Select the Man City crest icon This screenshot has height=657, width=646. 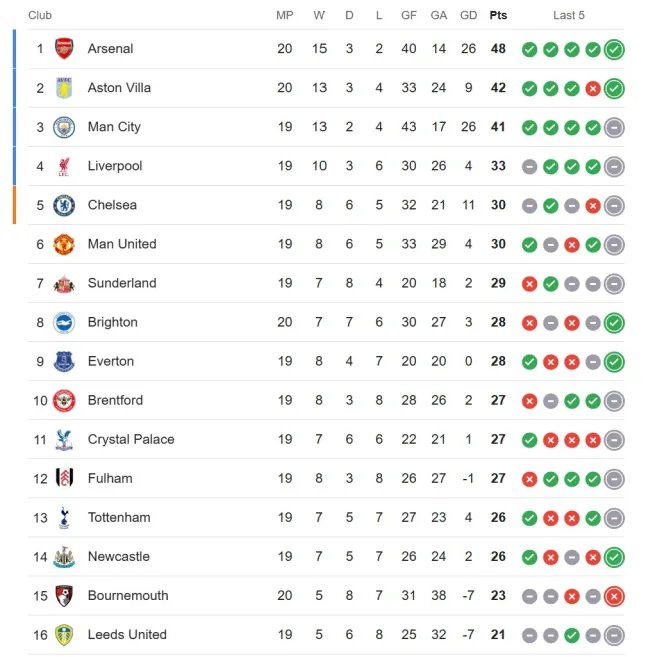pyautogui.click(x=64, y=127)
